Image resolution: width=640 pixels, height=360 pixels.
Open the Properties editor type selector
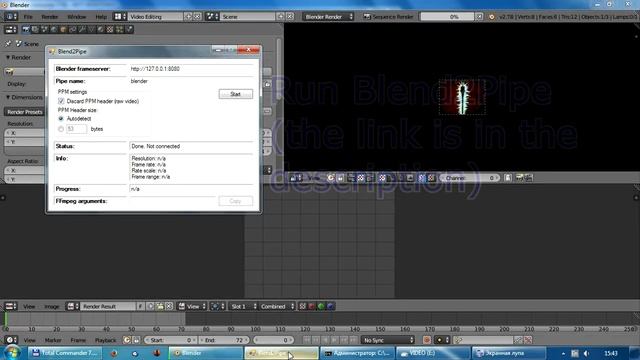(x=11, y=29)
